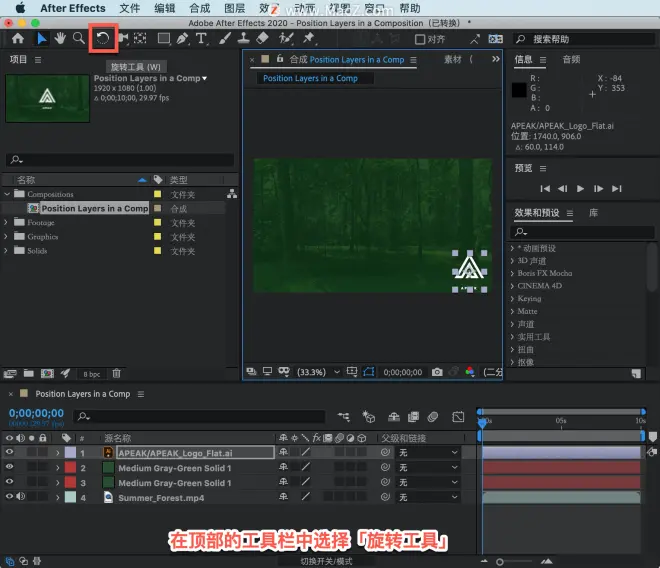Select the Puppet Pin tool

click(309, 39)
